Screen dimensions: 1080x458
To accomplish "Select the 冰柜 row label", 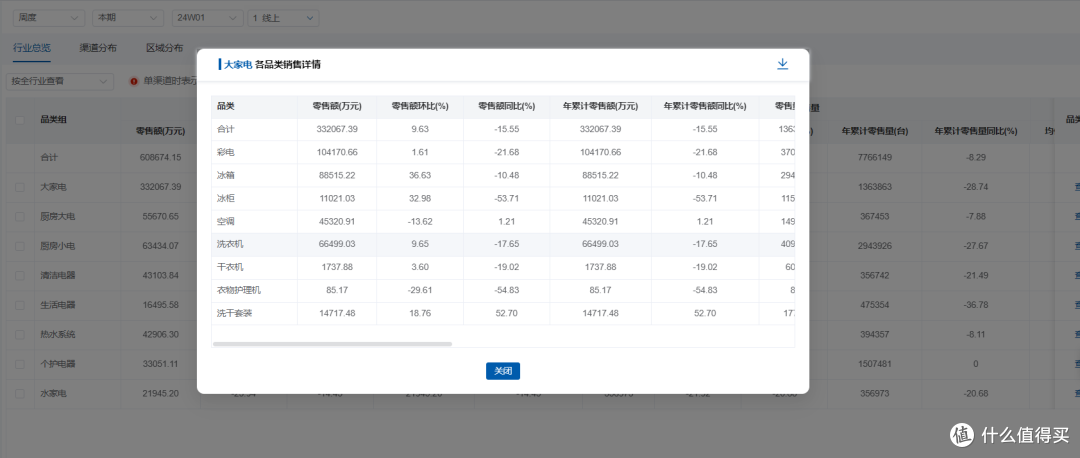I will pos(226,198).
